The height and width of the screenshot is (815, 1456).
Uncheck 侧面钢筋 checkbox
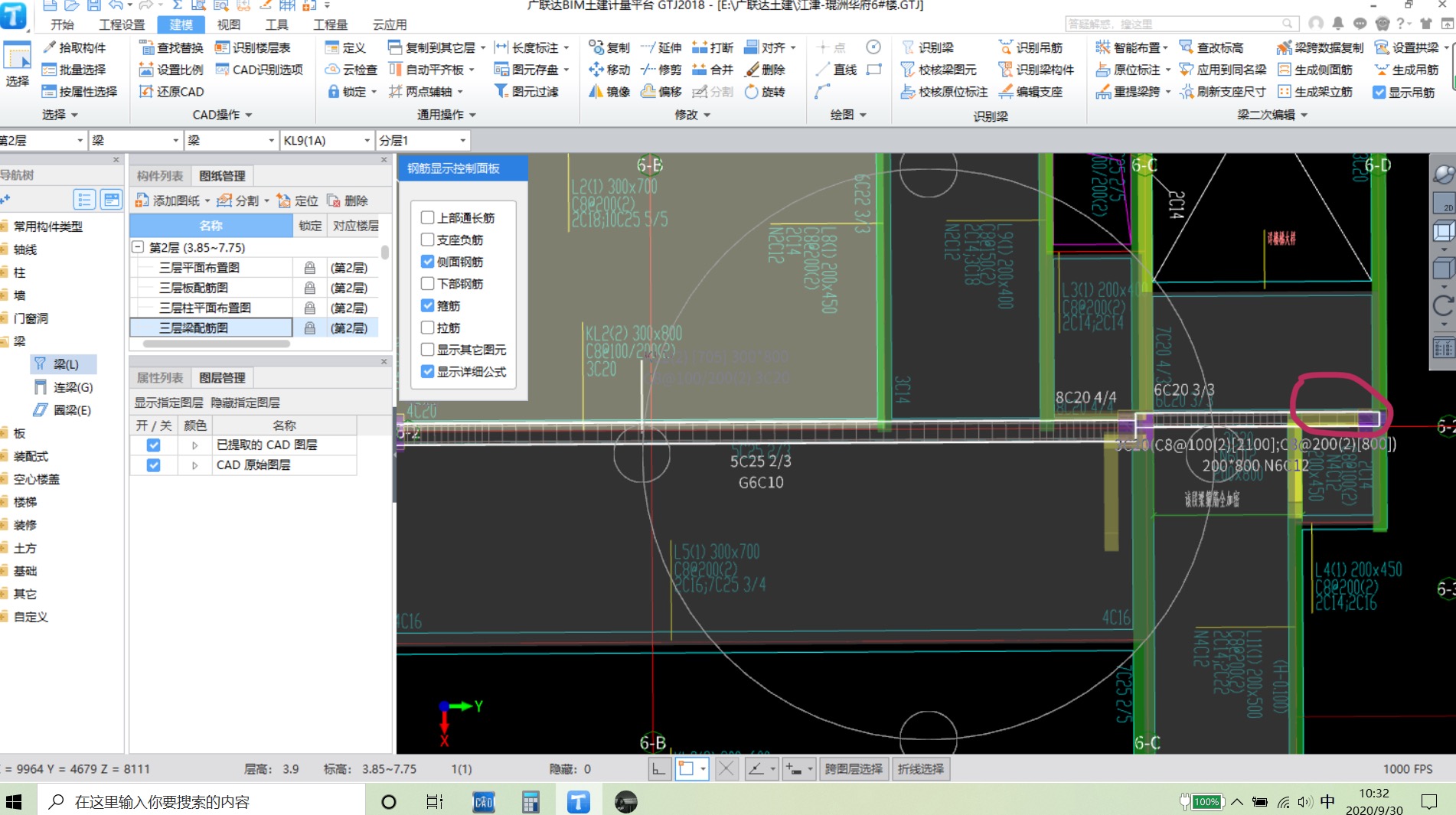(428, 262)
